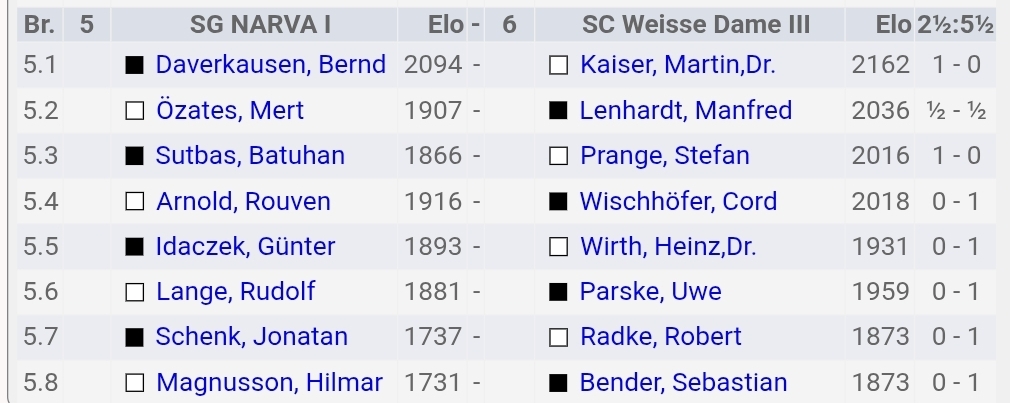The image size is (1010, 403).
Task: Open Radke, Robert player profile
Action: click(660, 337)
